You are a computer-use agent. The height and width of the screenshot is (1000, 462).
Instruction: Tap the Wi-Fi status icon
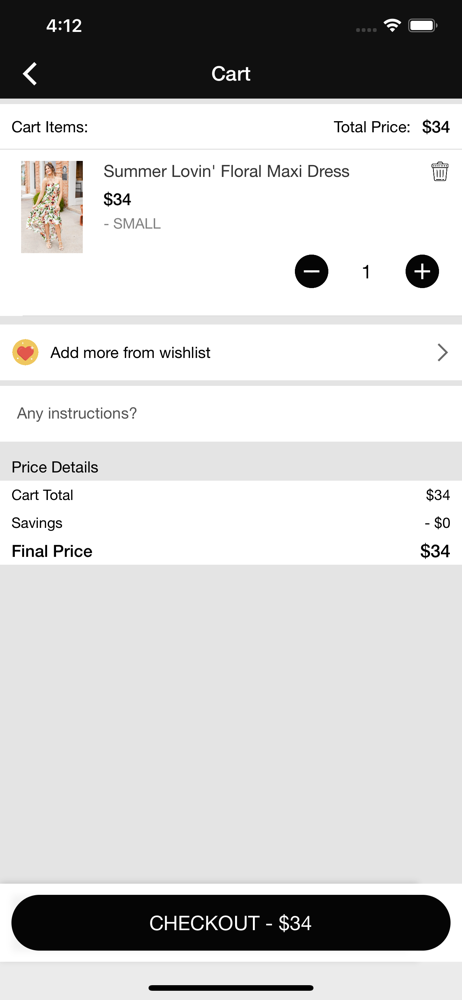click(392, 26)
